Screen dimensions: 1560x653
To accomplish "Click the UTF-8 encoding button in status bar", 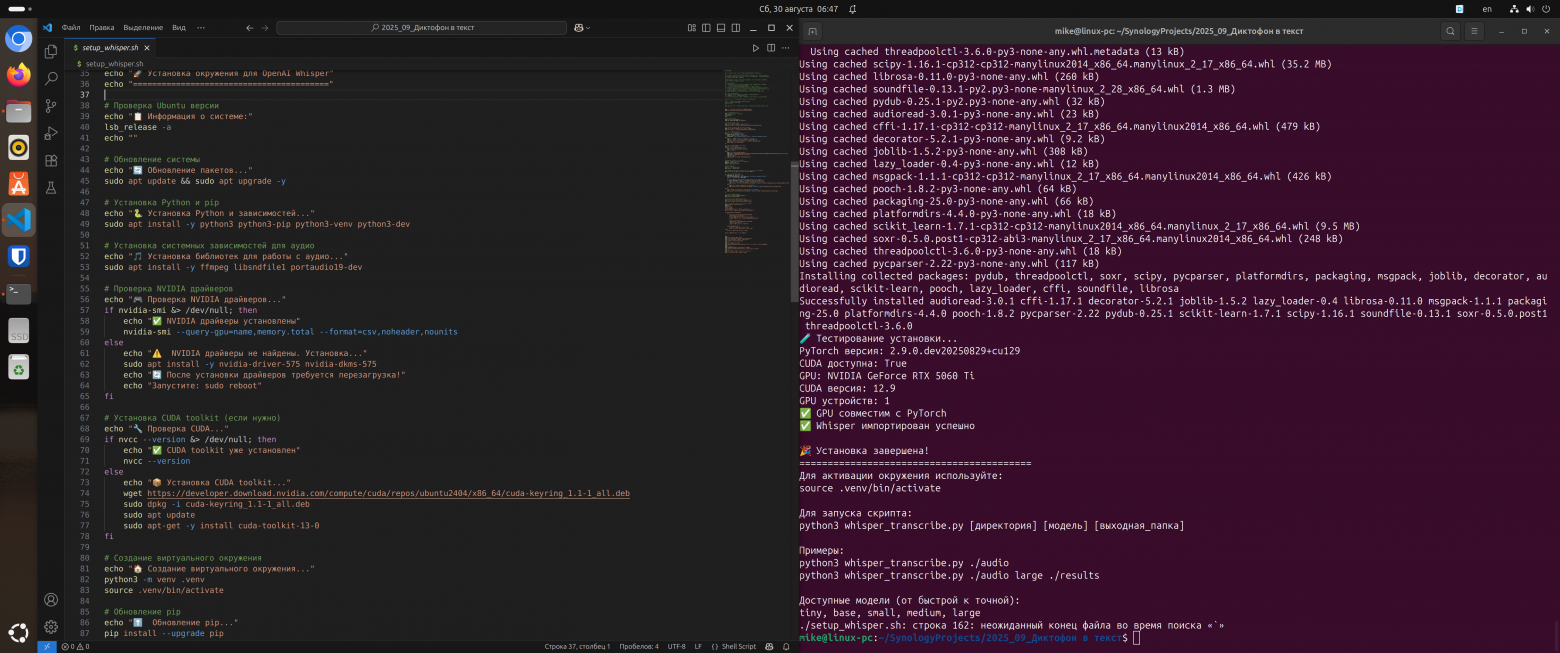I will (x=676, y=646).
